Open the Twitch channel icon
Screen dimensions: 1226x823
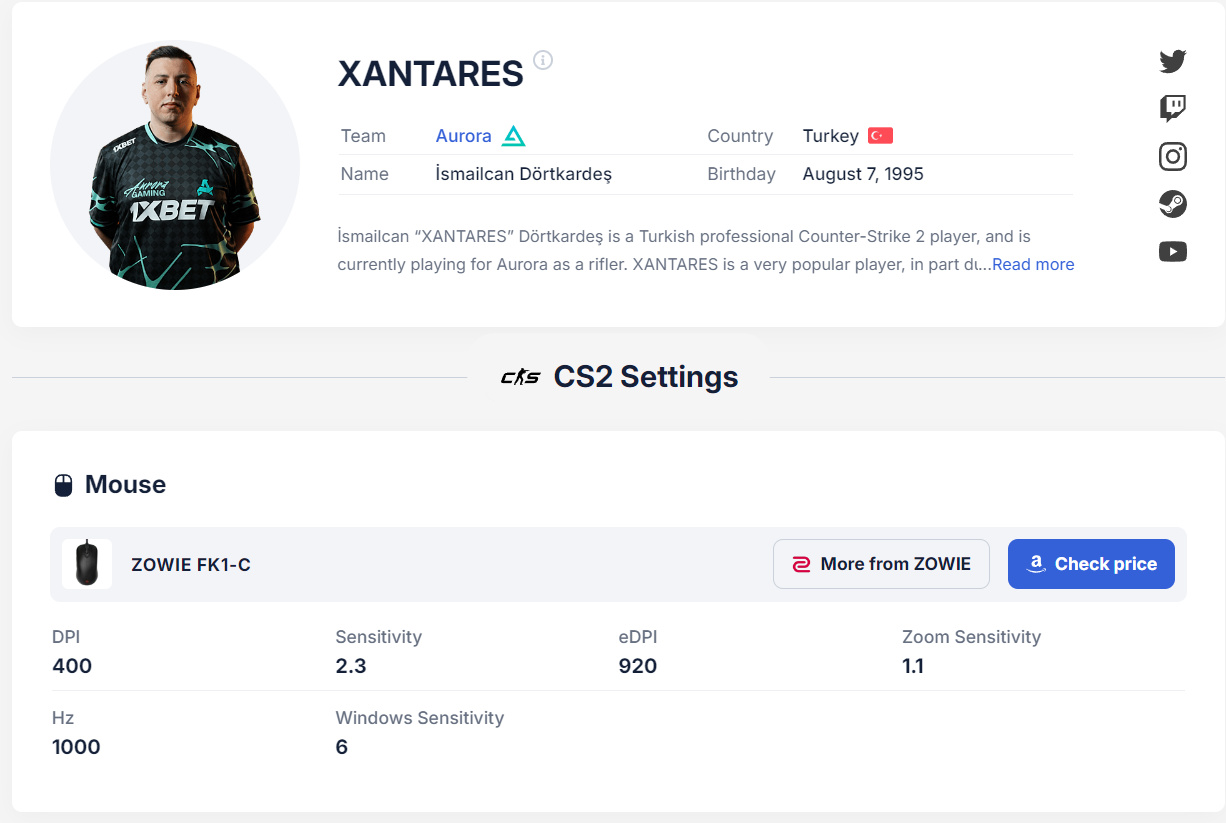click(1173, 108)
